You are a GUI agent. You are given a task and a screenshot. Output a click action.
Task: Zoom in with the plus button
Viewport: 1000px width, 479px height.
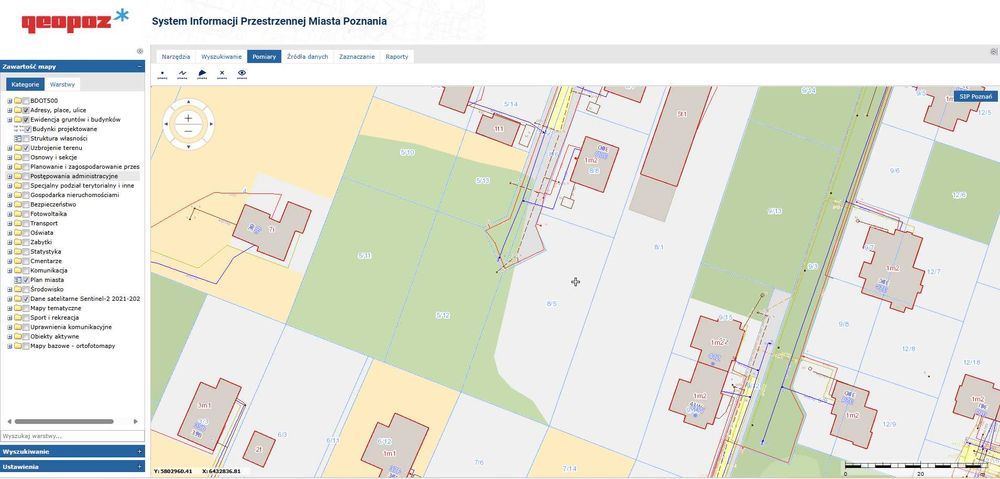[188, 118]
